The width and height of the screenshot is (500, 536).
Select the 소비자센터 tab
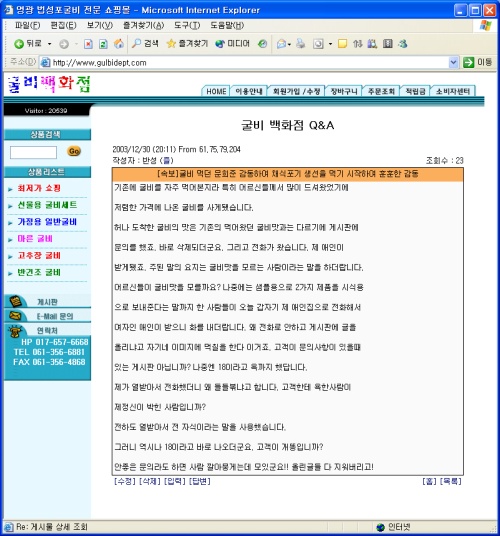click(x=453, y=91)
